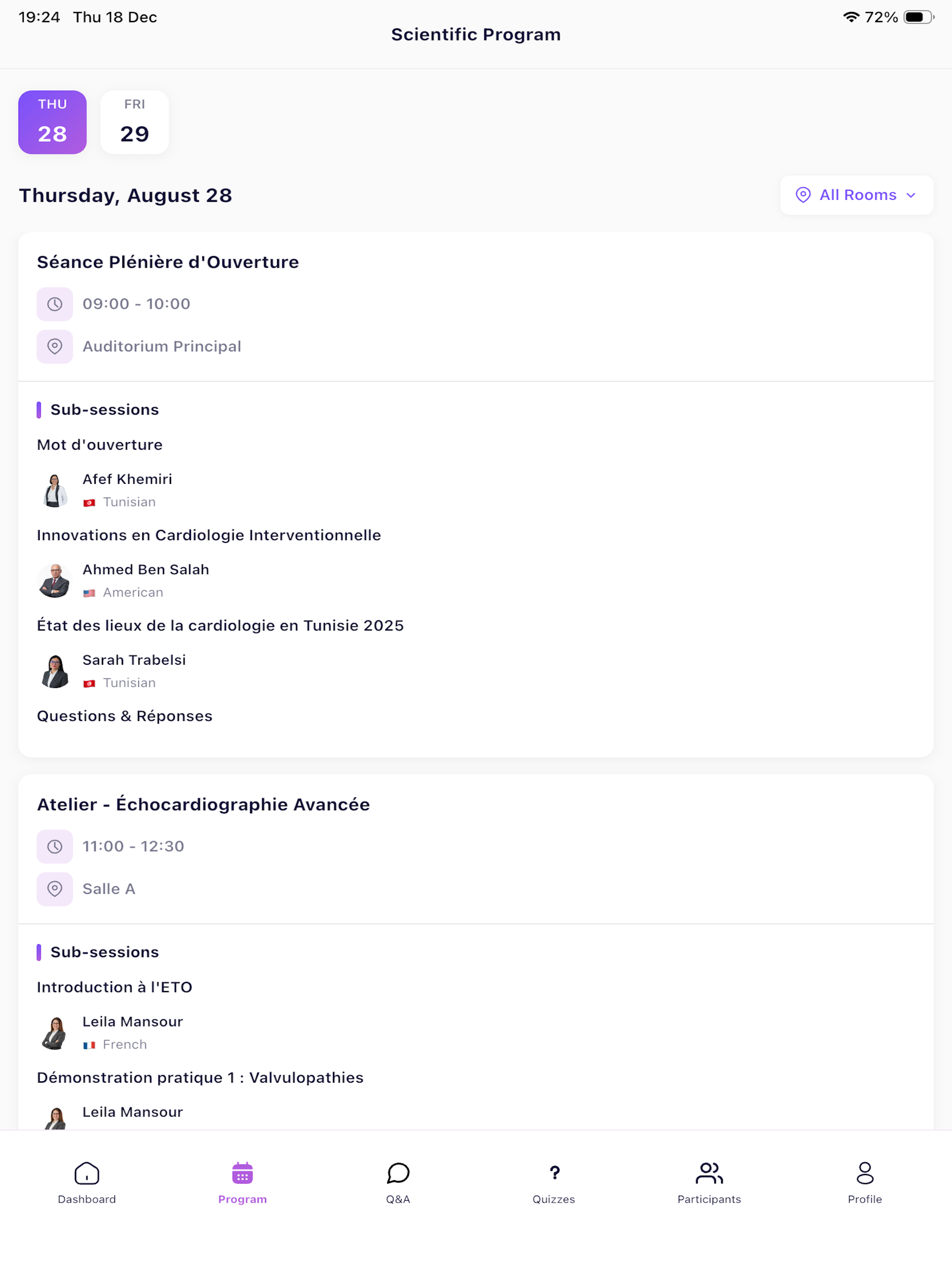Select the THU 28 date tab
The height and width of the screenshot is (1270, 952).
52,122
